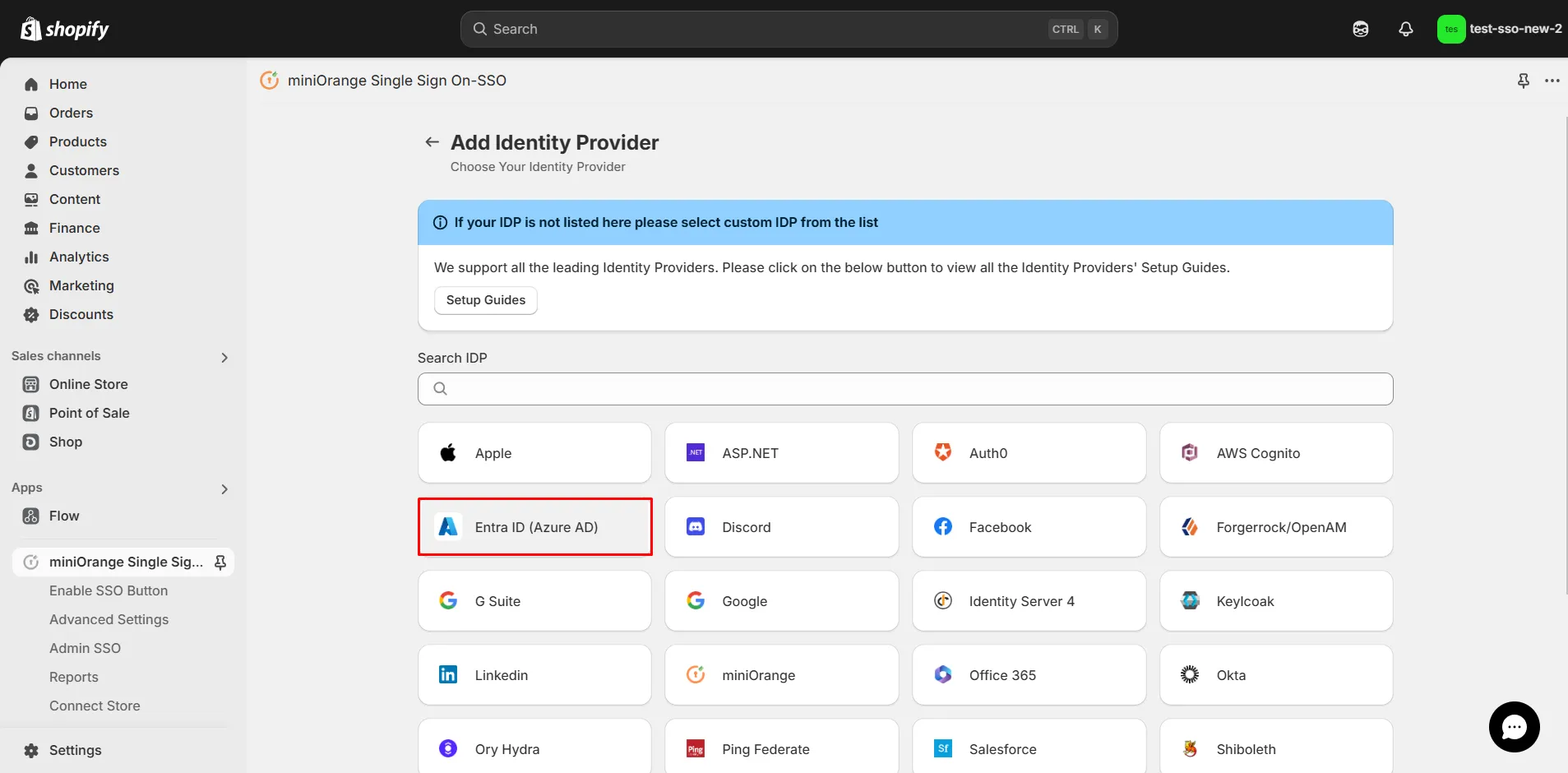Viewport: 1568px width, 773px height.
Task: Choose Google identity provider
Action: coord(781,601)
